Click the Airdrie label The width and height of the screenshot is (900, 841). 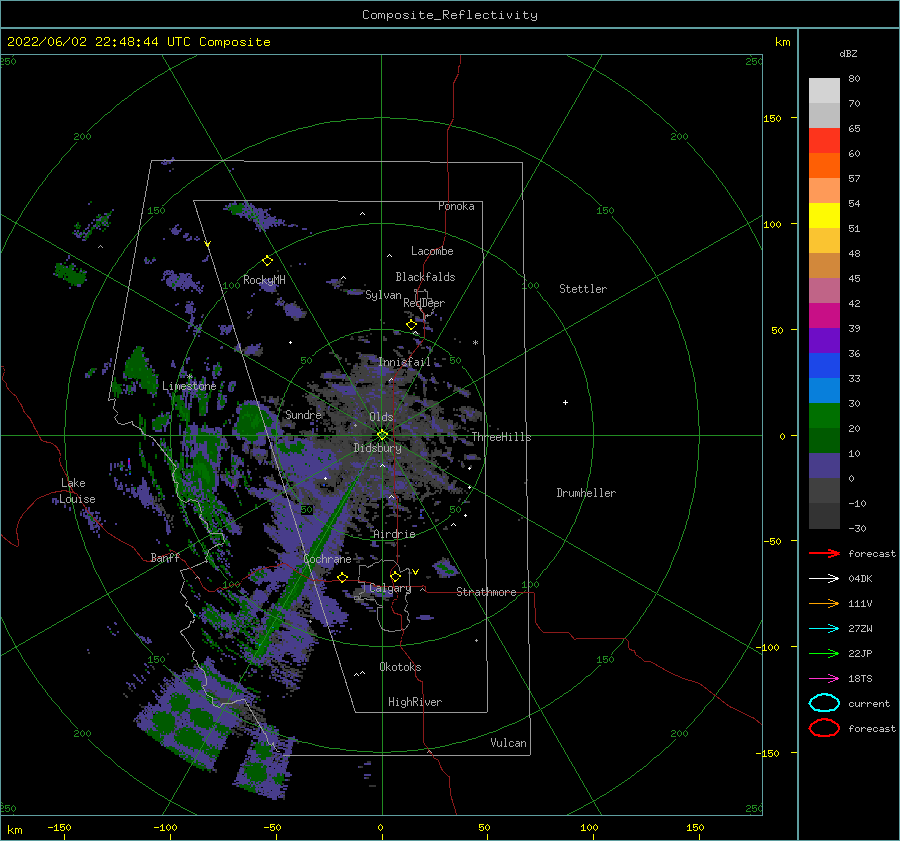tap(394, 534)
